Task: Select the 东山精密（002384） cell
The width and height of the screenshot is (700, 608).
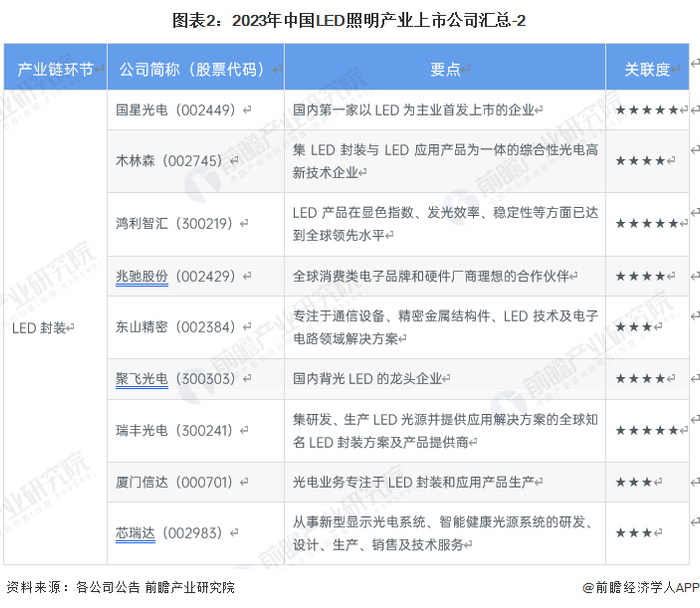Action: point(196,327)
